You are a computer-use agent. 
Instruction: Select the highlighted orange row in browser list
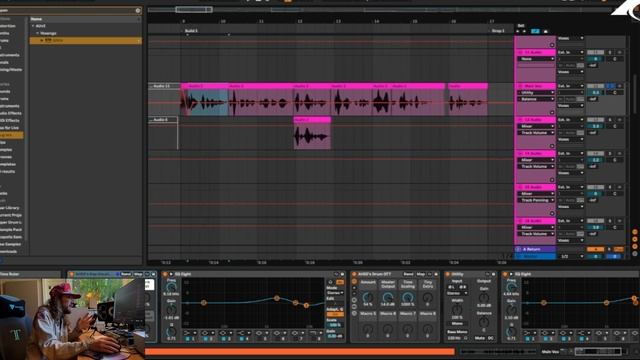tap(86, 40)
